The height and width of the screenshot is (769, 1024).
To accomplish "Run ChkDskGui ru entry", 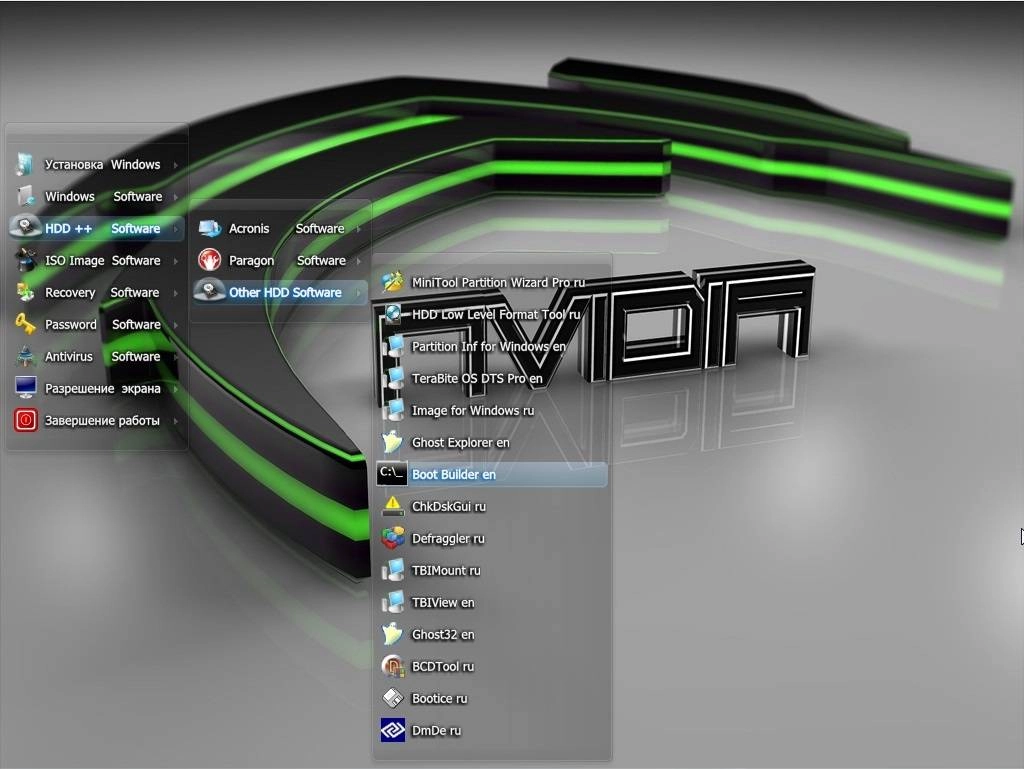I will pos(492,506).
